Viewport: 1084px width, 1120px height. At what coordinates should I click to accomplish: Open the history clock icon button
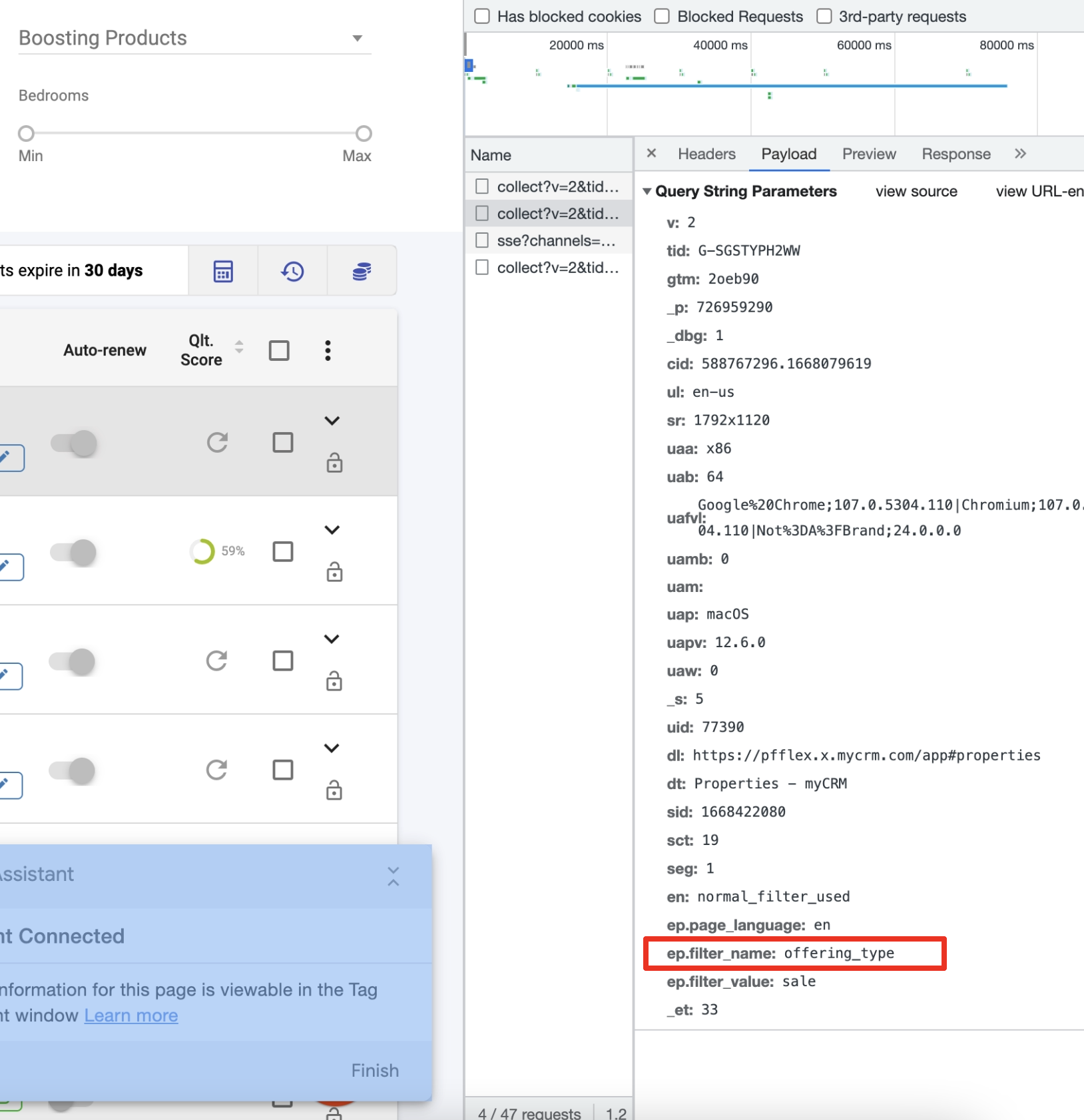[x=292, y=271]
